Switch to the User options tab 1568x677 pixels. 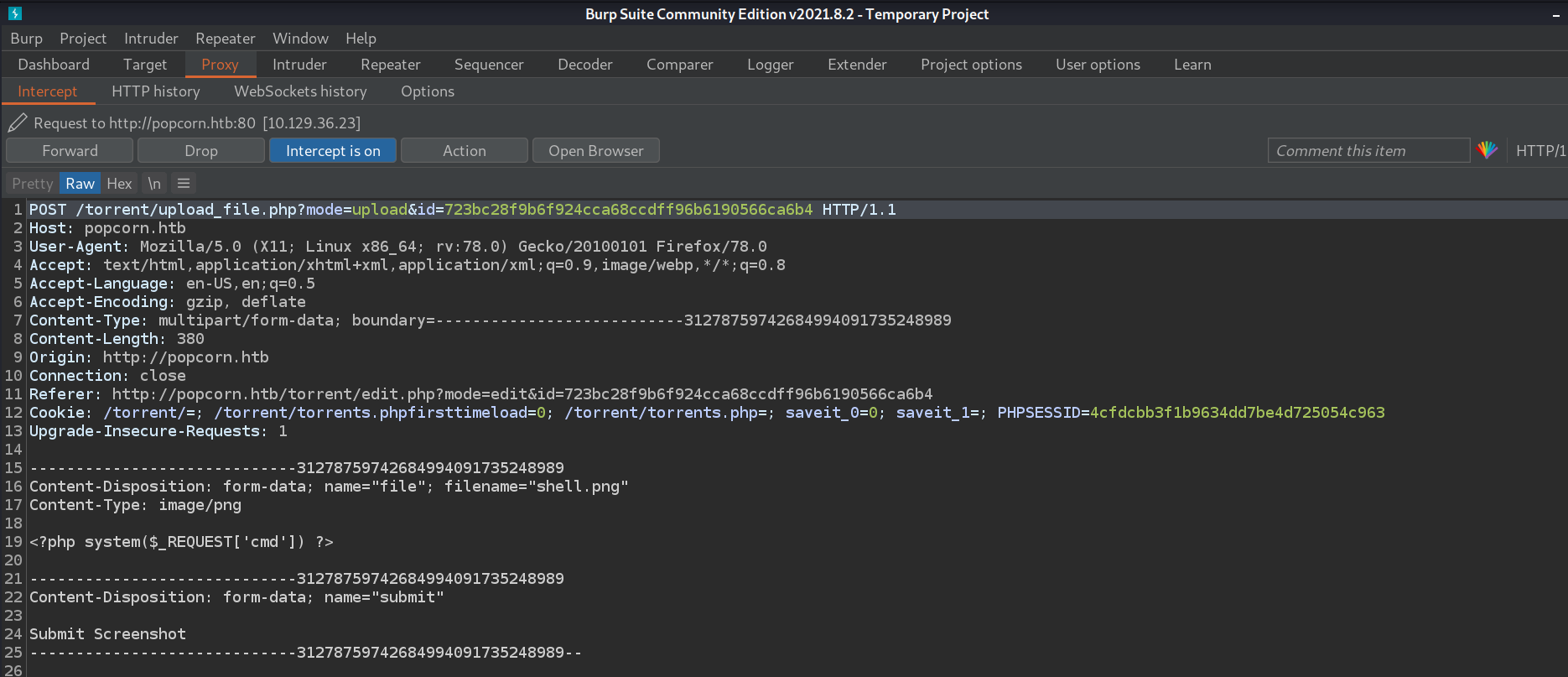(1098, 65)
